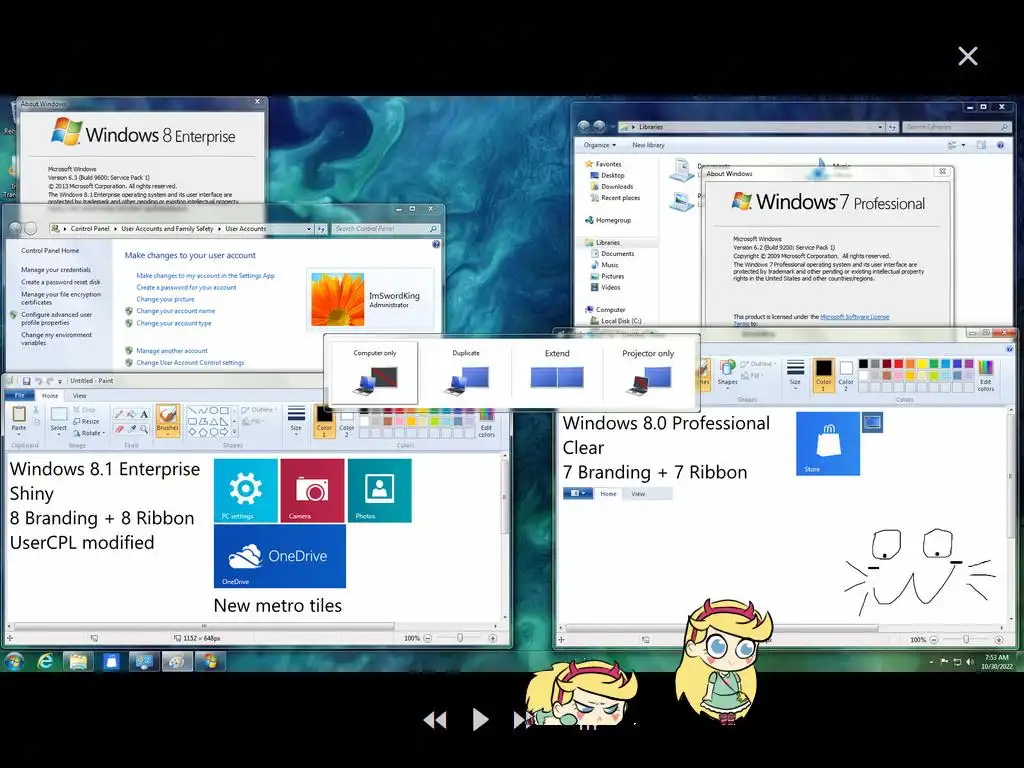This screenshot has height=768, width=1024.
Task: Click the OneDrive metro tile
Action: (x=280, y=556)
